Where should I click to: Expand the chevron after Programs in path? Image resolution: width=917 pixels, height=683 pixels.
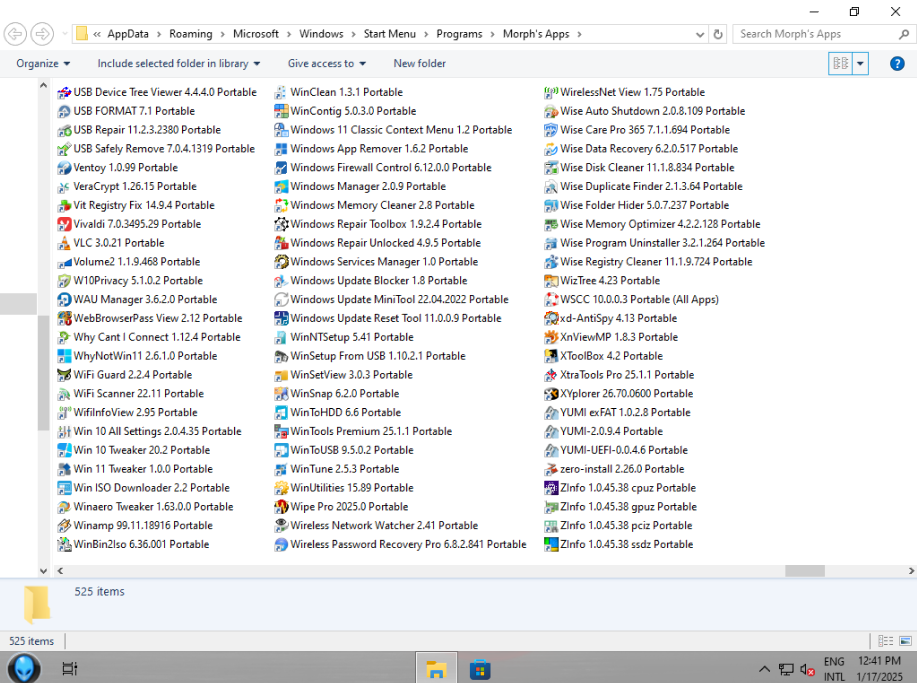(493, 35)
